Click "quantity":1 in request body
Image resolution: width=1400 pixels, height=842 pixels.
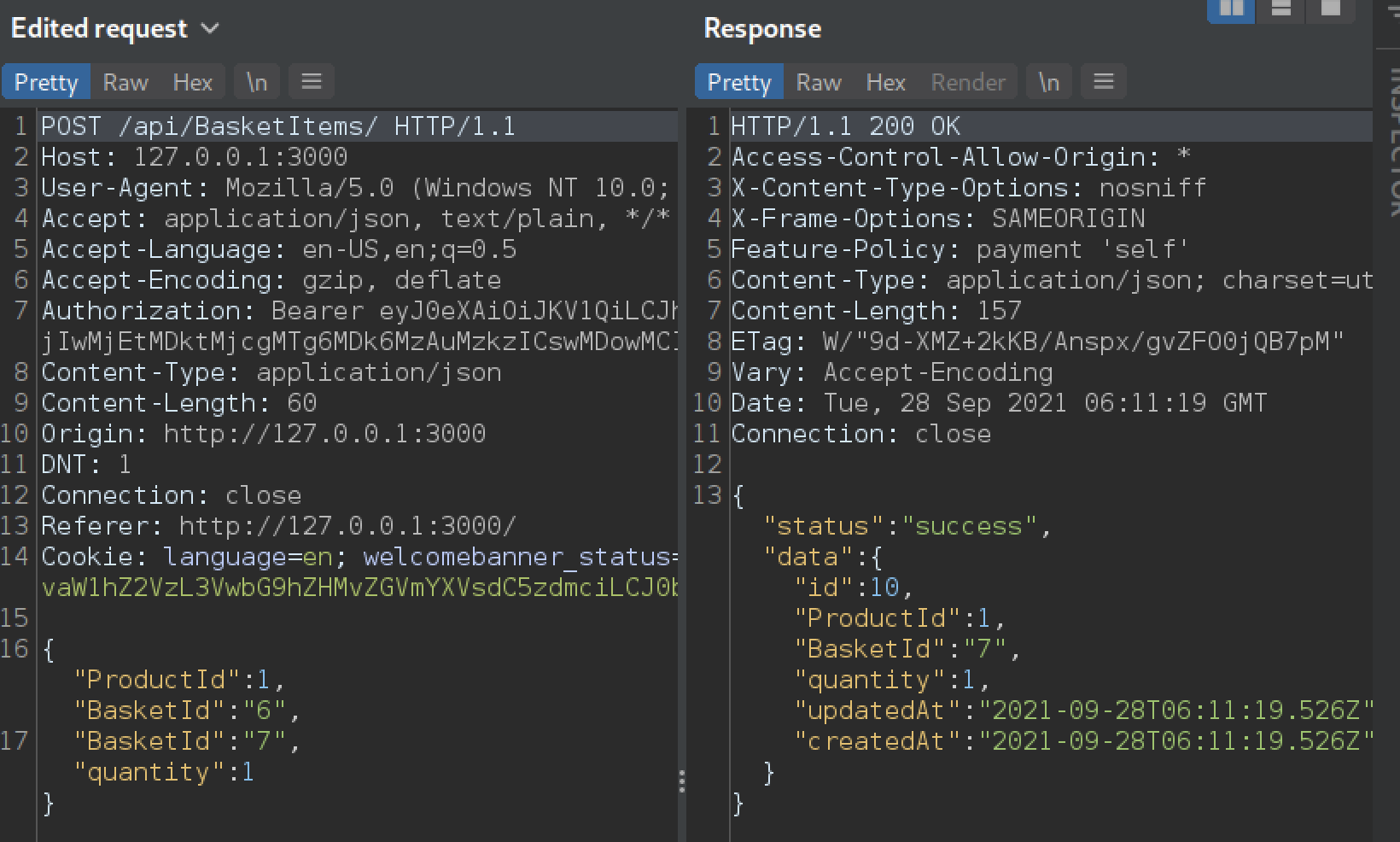click(164, 772)
